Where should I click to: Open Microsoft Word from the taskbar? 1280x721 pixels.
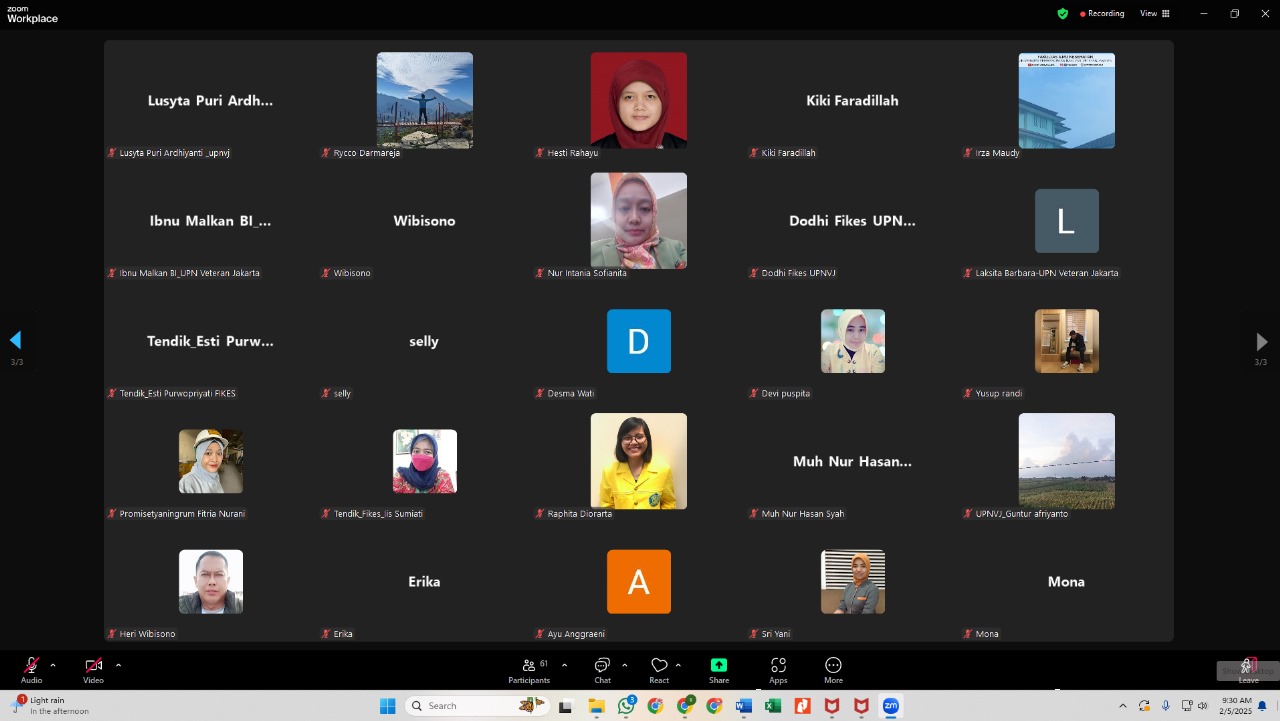743,706
